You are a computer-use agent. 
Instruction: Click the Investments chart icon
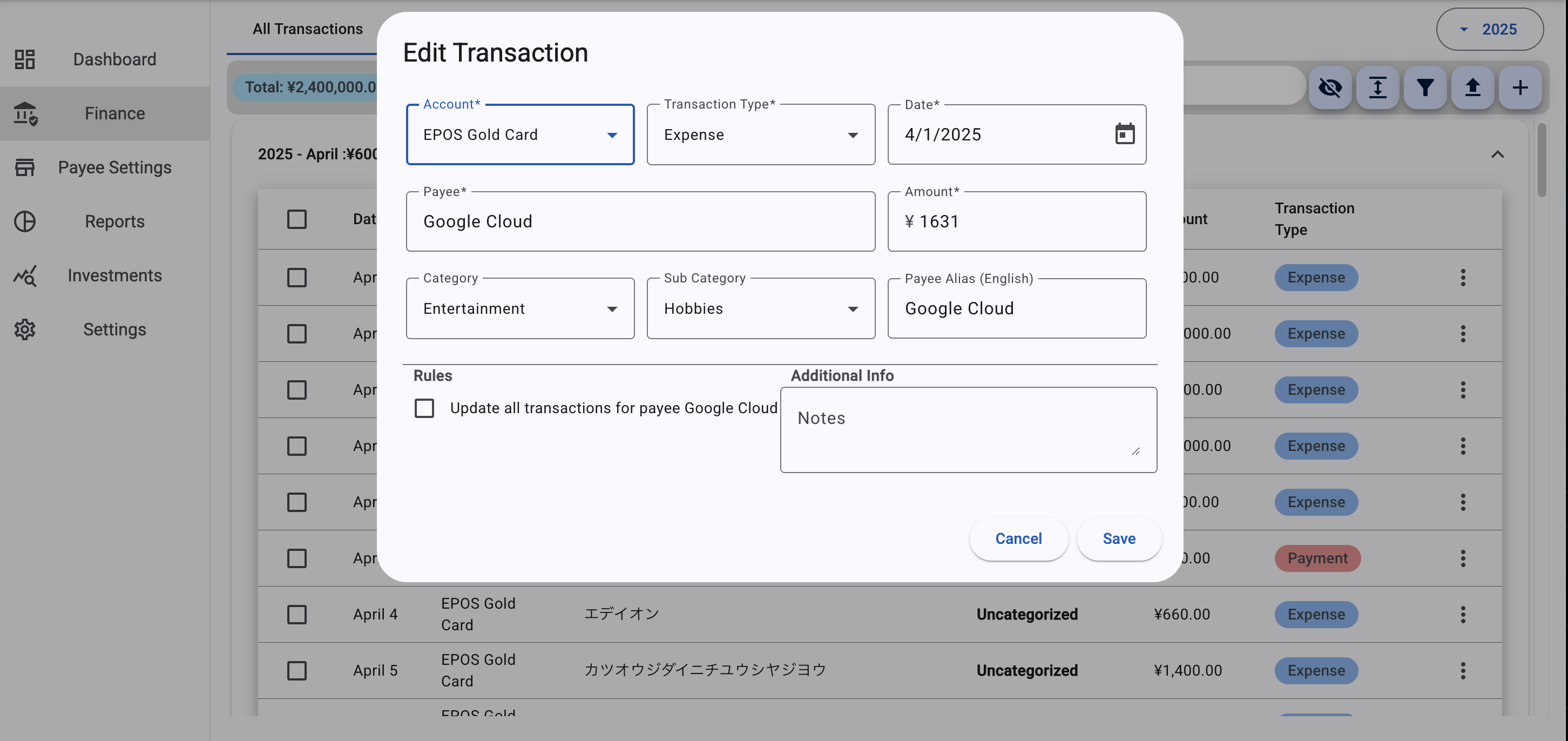click(x=25, y=276)
